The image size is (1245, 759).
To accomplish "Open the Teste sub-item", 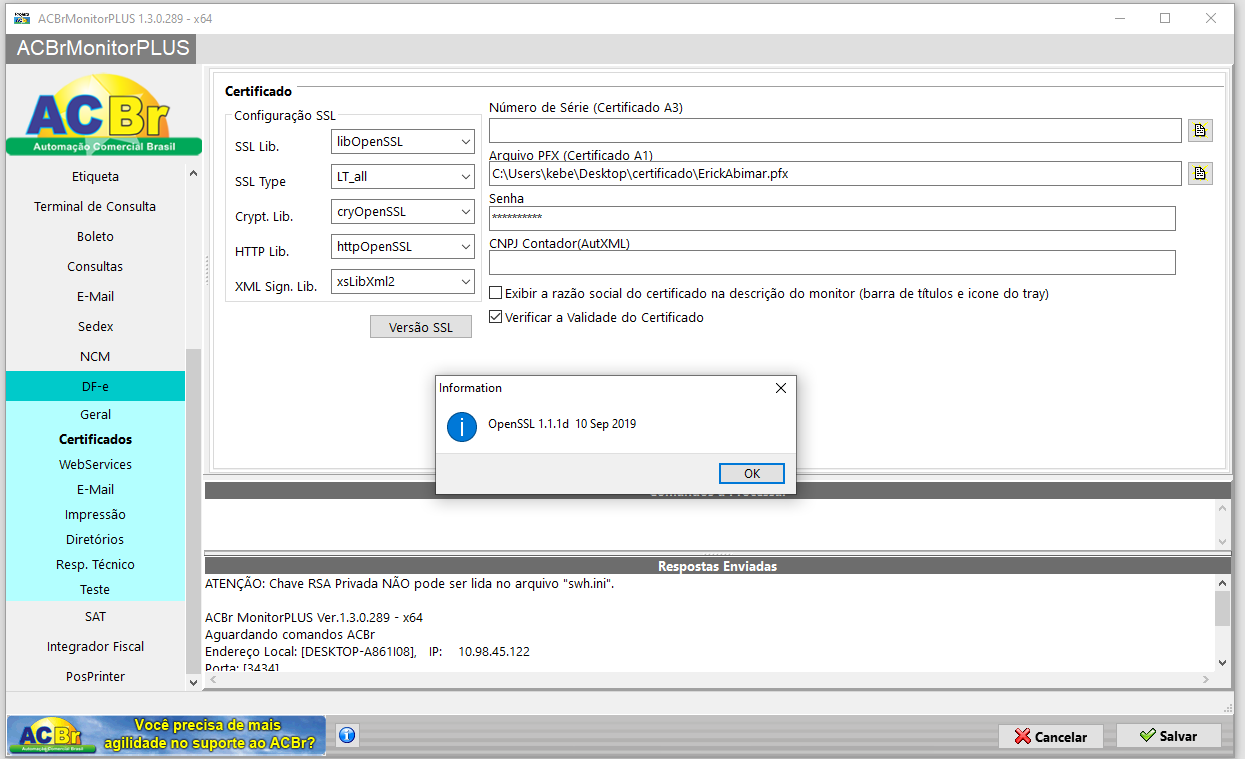I will [x=95, y=590].
